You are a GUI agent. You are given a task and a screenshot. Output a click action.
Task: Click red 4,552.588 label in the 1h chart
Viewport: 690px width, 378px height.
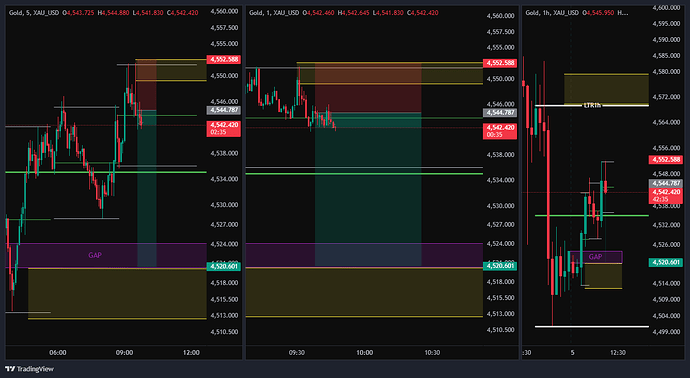tap(666, 160)
